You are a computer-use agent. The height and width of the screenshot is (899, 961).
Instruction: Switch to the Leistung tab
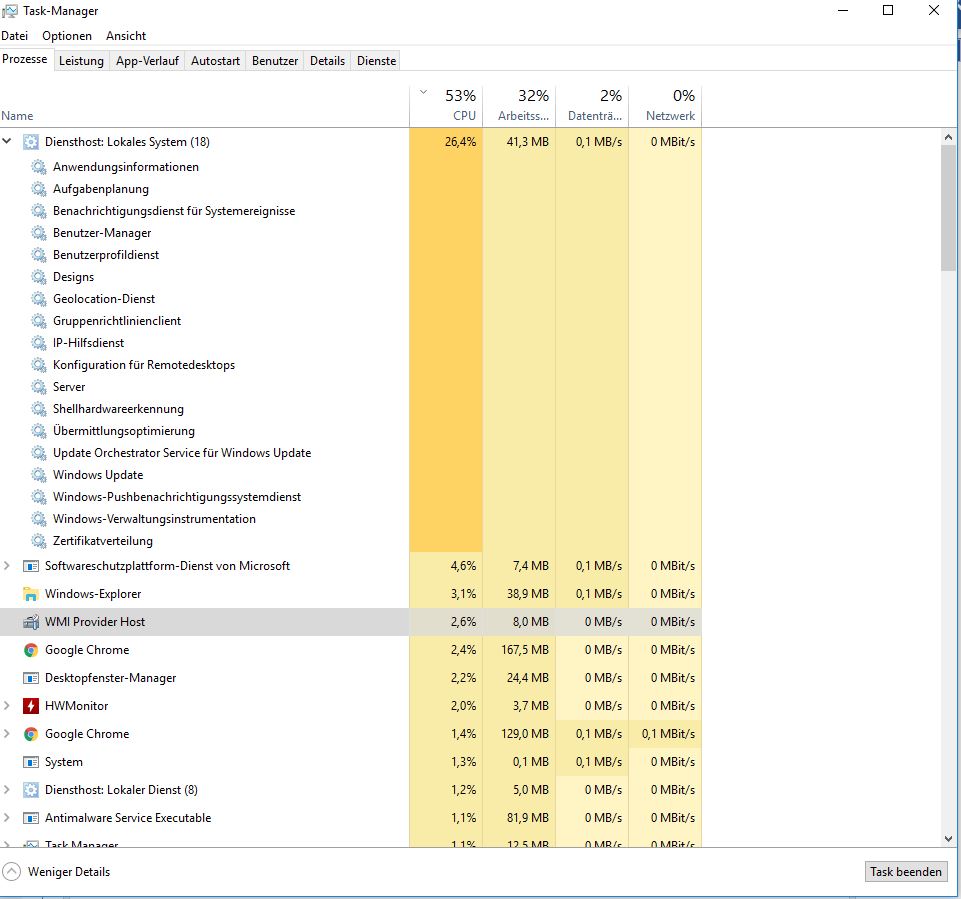click(x=81, y=61)
